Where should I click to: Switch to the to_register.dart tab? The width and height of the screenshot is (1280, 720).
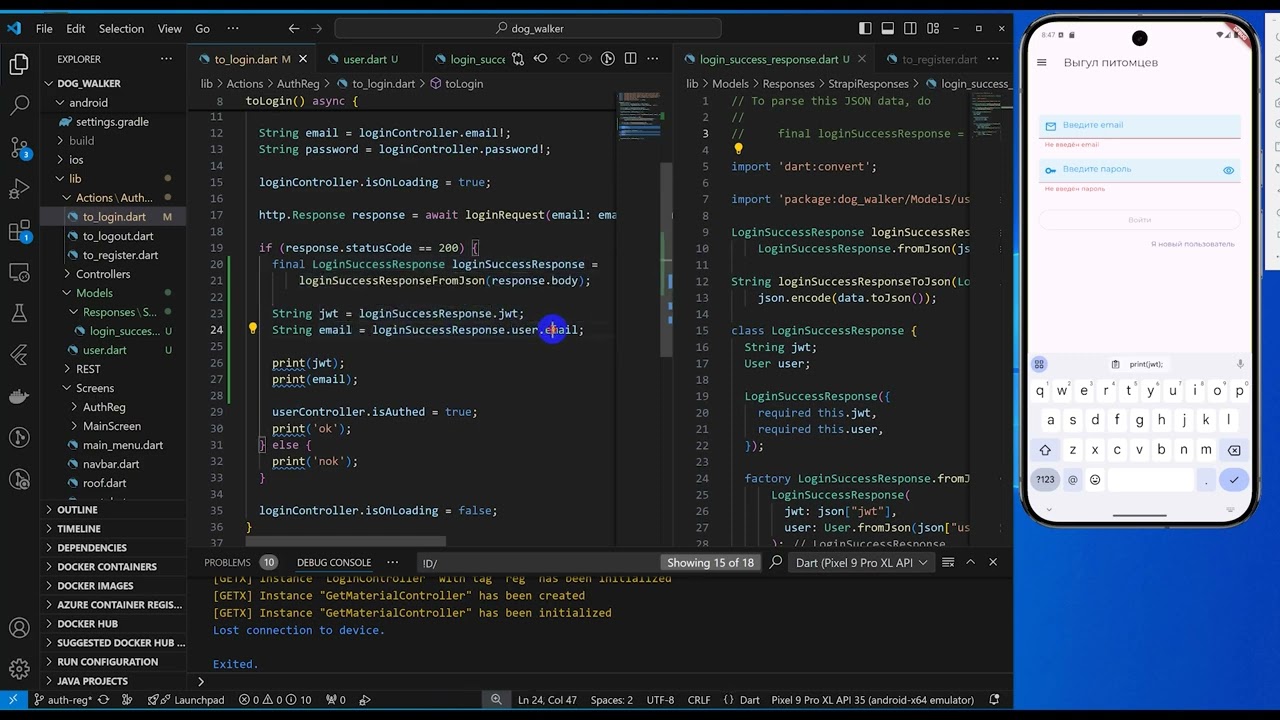pos(939,59)
